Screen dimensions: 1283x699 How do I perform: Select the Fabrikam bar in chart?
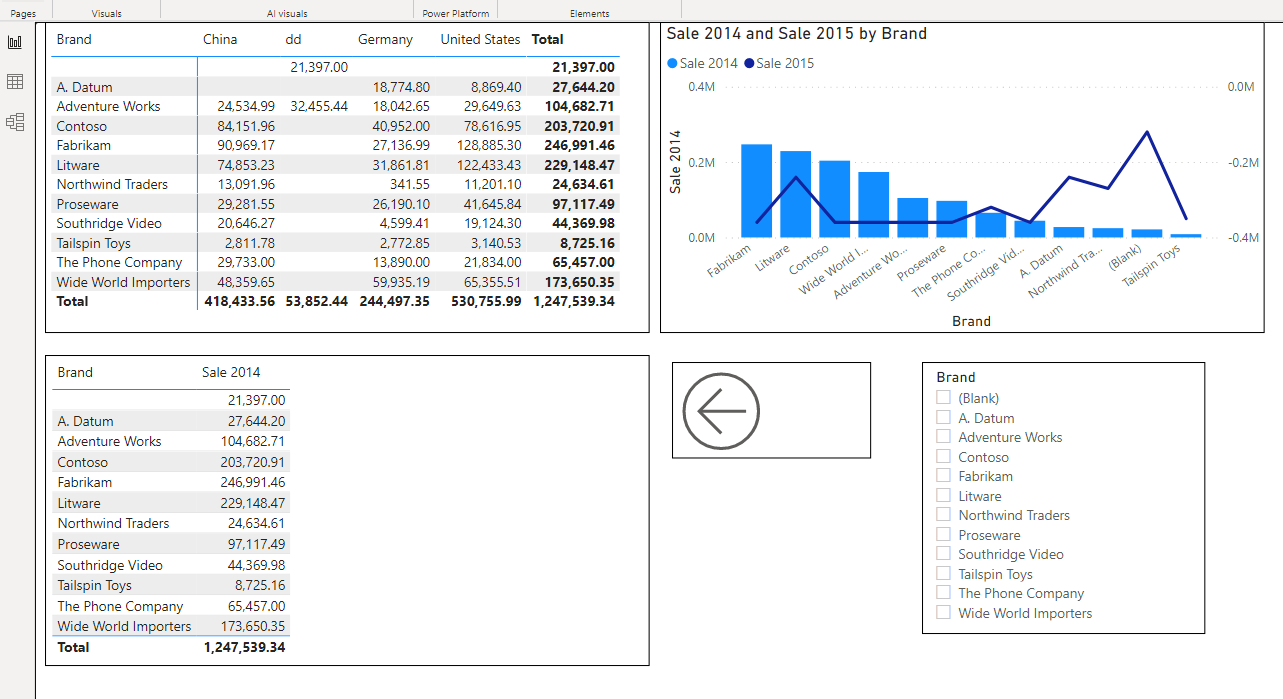pos(756,191)
